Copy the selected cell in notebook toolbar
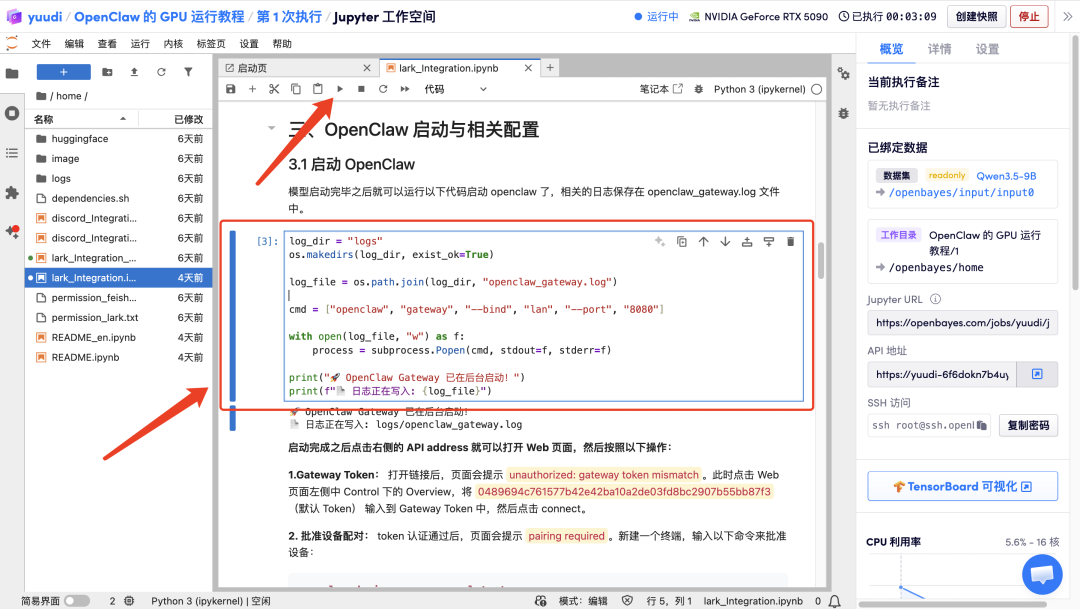Image resolution: width=1080 pixels, height=609 pixels. [x=295, y=89]
